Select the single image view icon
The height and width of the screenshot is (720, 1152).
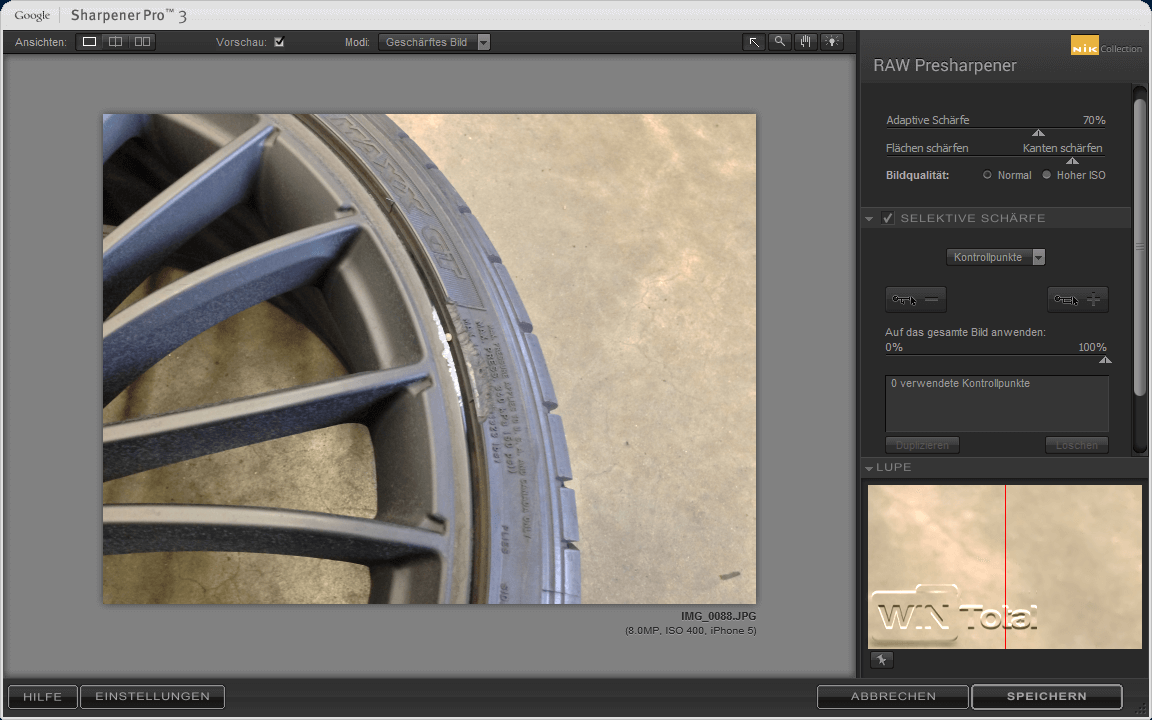[90, 42]
